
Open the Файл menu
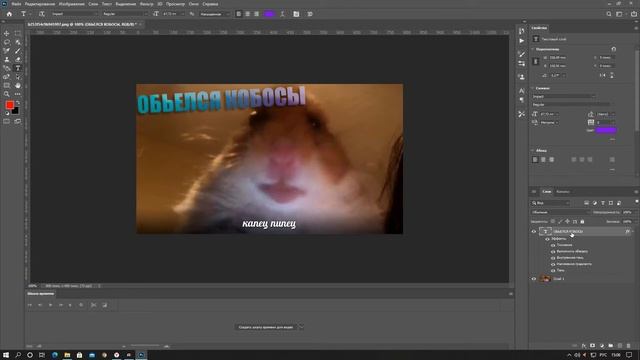pyautogui.click(x=16, y=4)
